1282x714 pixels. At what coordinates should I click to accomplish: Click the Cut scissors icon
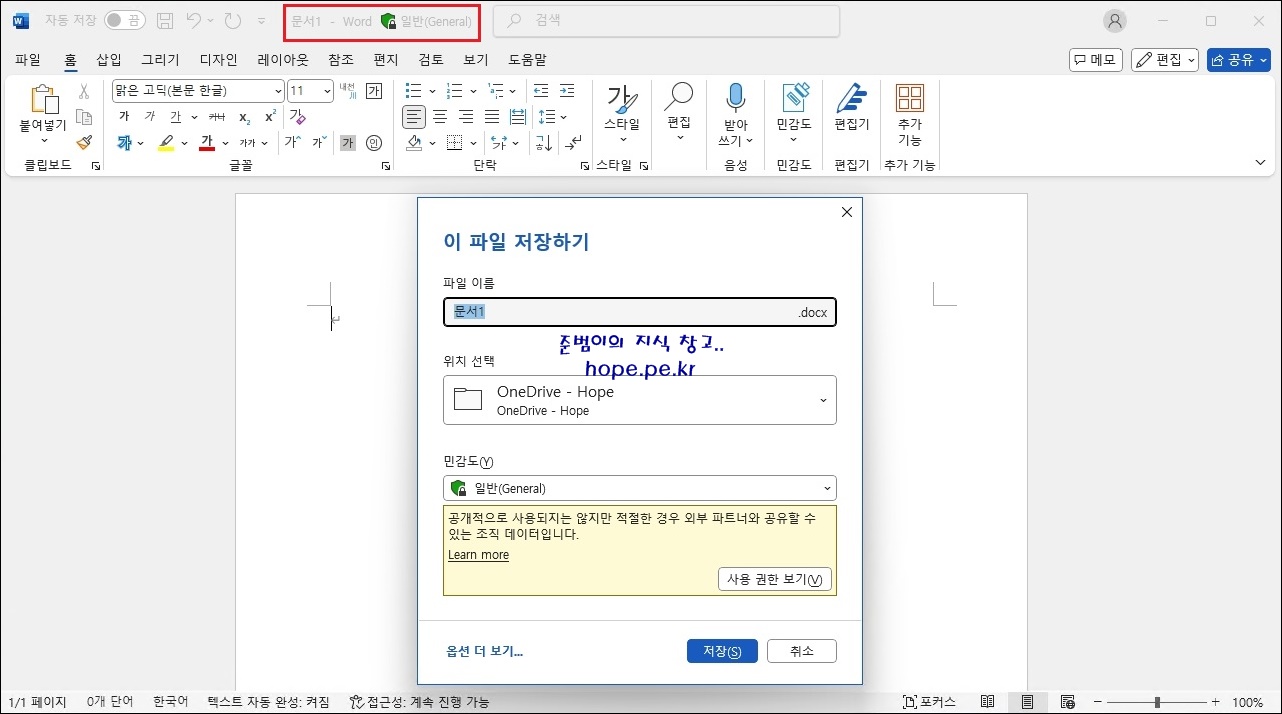84,91
